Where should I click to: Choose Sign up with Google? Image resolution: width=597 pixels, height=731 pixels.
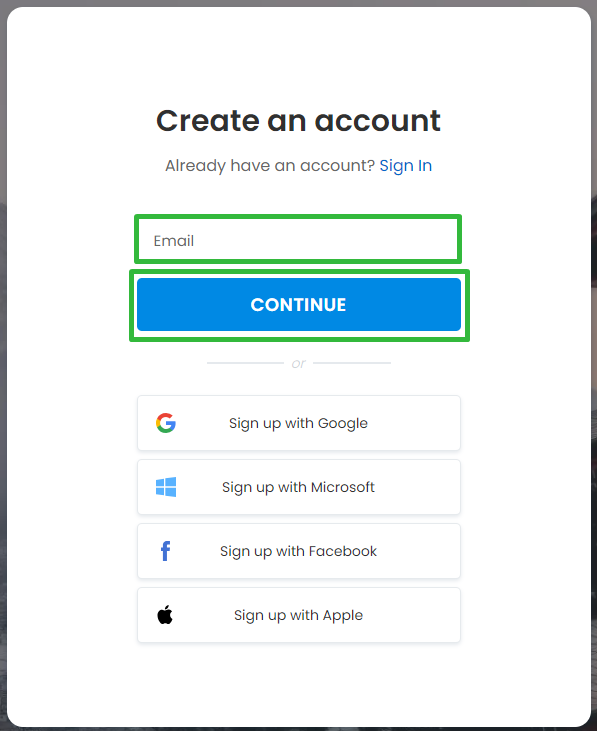(299, 423)
